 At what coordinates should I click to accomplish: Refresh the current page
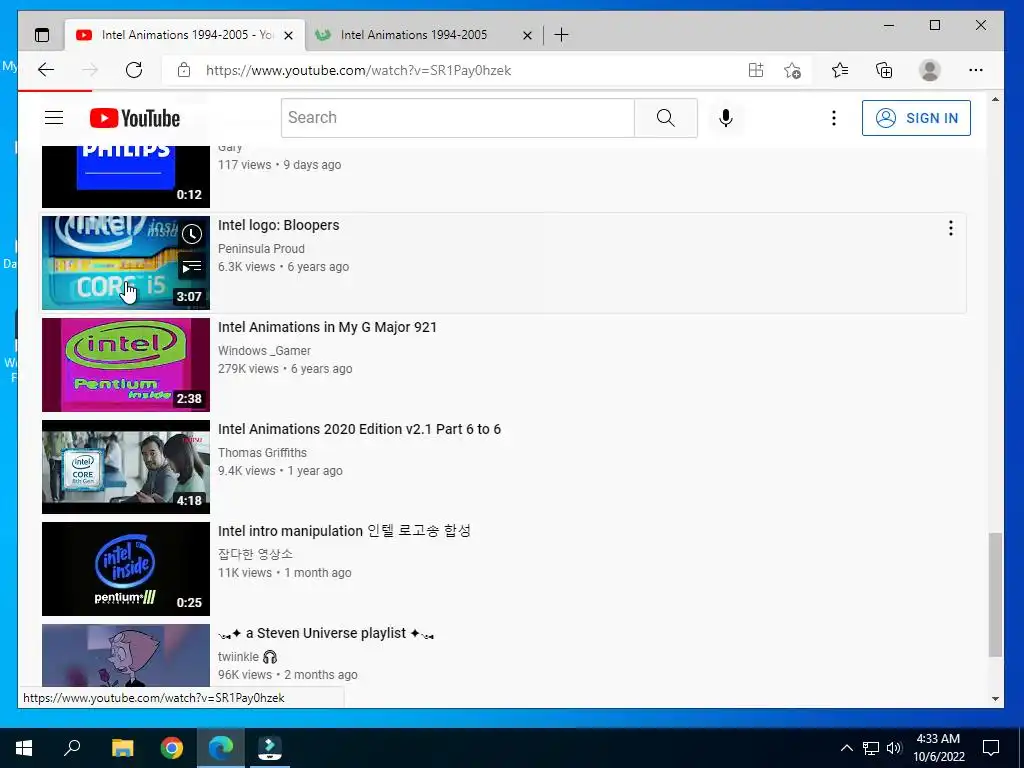point(134,70)
